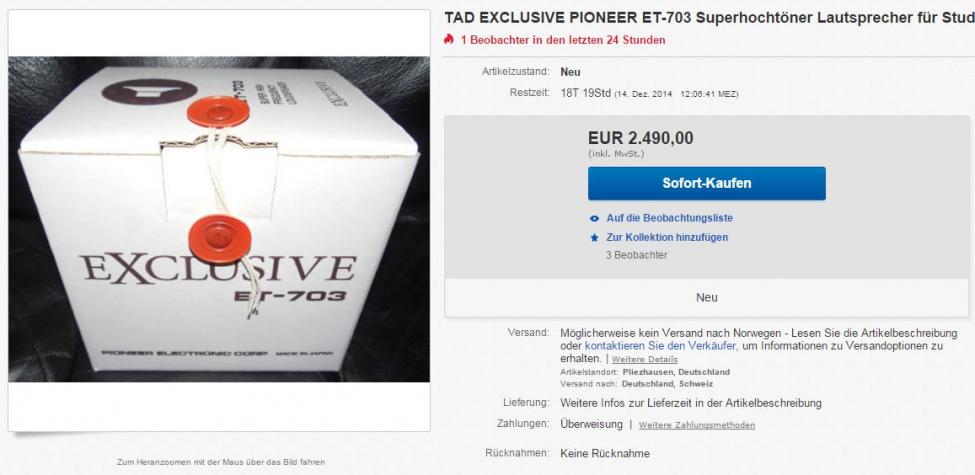Click the EUR 2.490,00 price text
This screenshot has width=975, height=475.
[x=640, y=138]
